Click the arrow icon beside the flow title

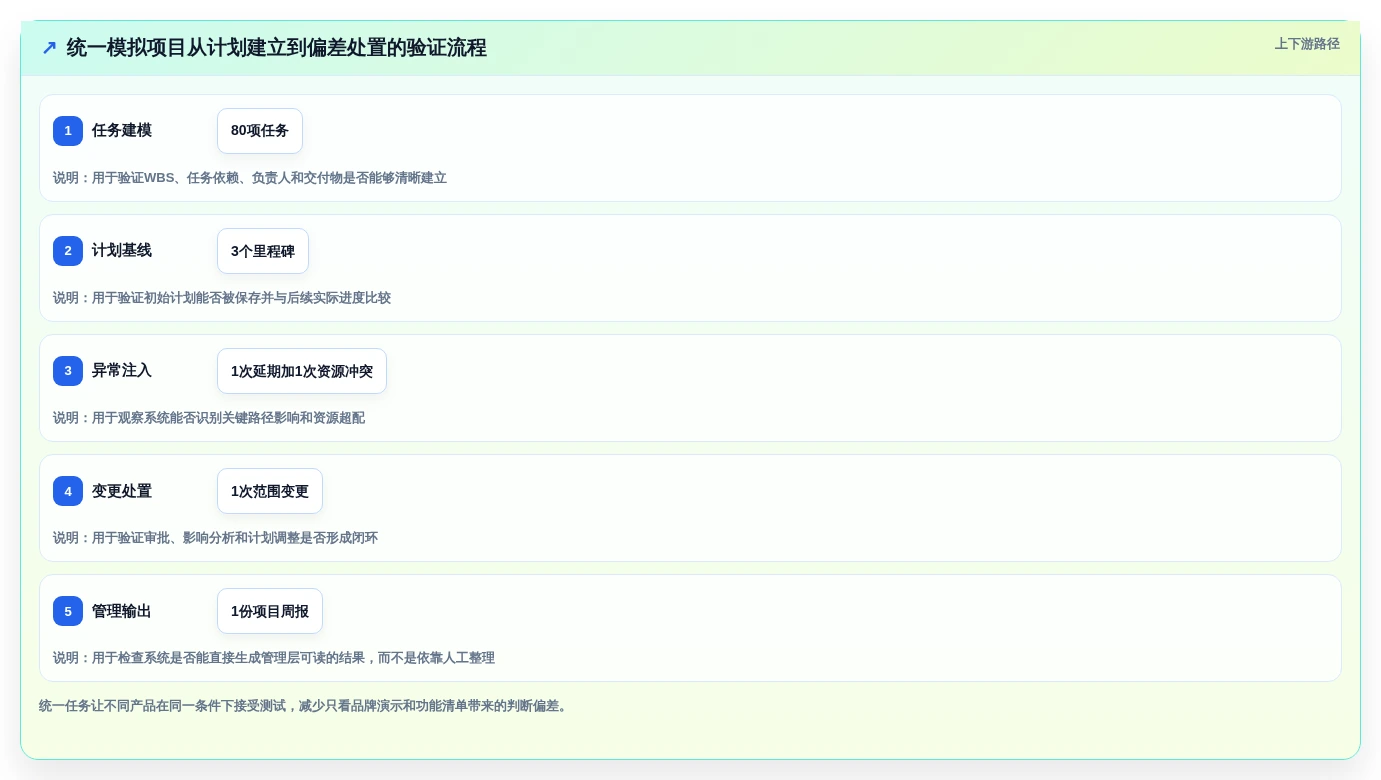(x=49, y=47)
